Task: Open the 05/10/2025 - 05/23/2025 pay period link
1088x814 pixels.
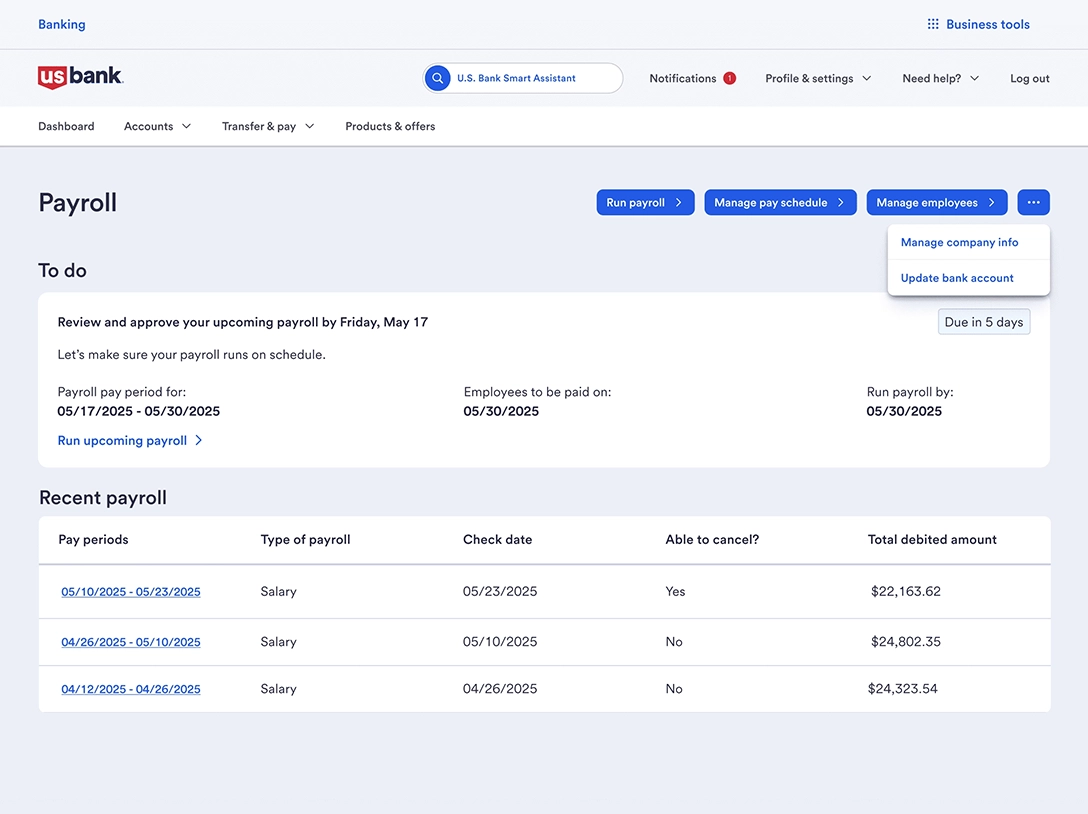Action: [x=131, y=592]
